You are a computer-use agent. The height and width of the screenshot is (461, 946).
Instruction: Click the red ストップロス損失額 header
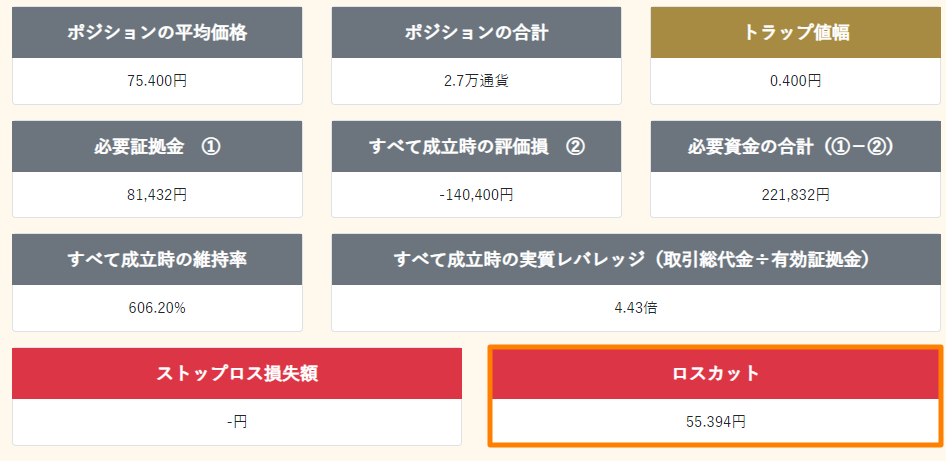(237, 374)
